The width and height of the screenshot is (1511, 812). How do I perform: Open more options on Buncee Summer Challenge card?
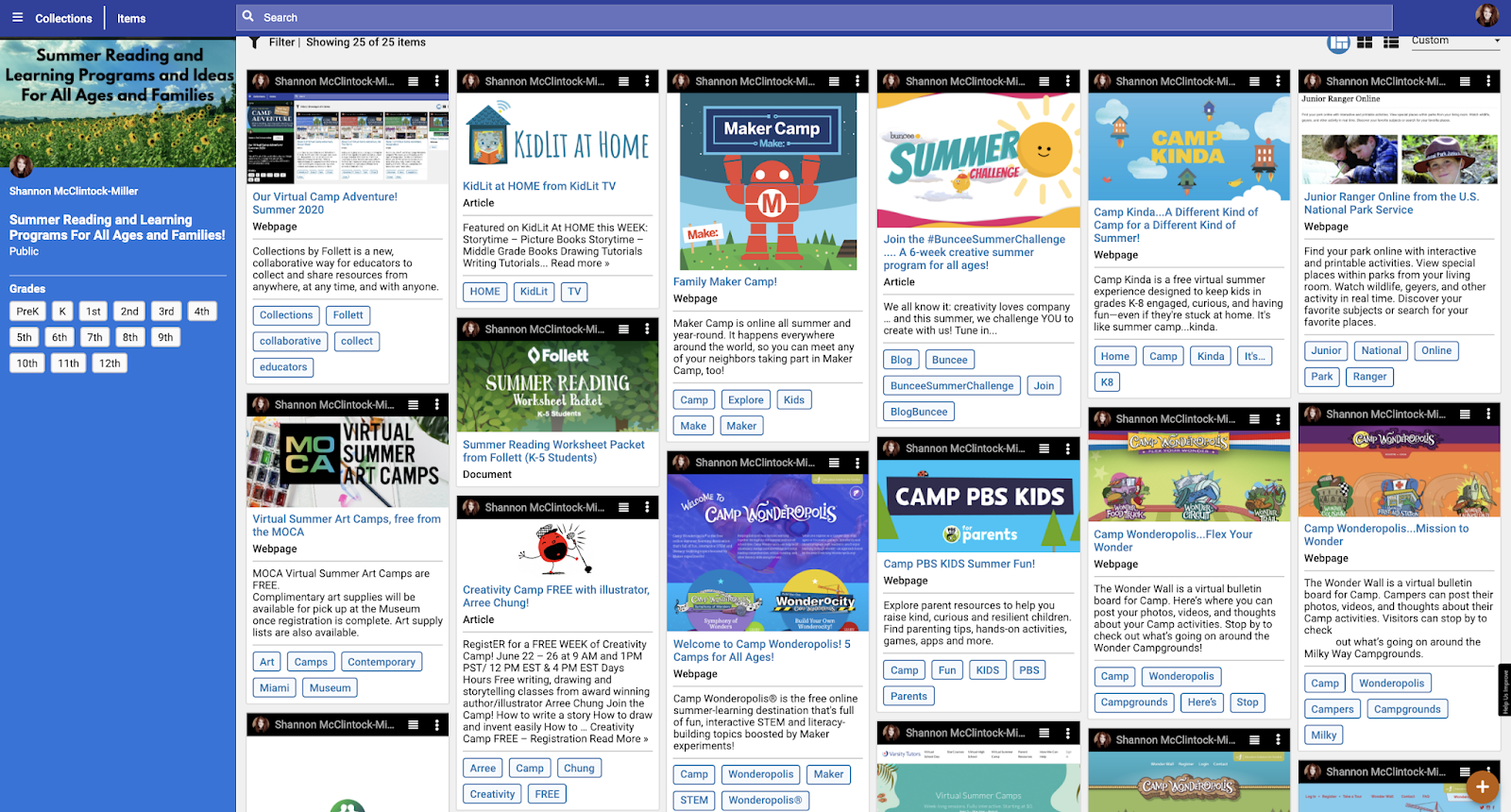click(1068, 81)
